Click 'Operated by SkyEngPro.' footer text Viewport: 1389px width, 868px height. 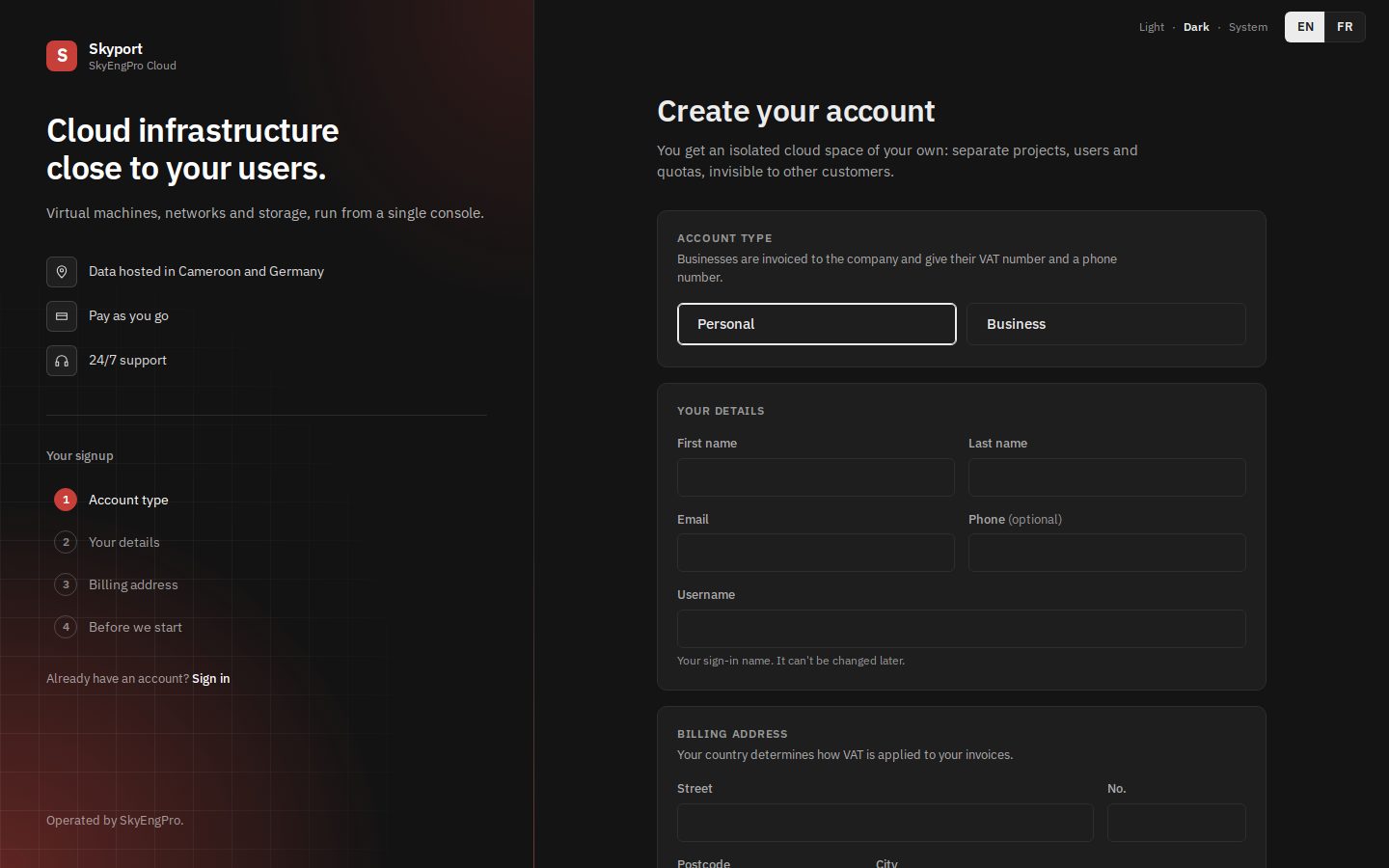point(115,821)
